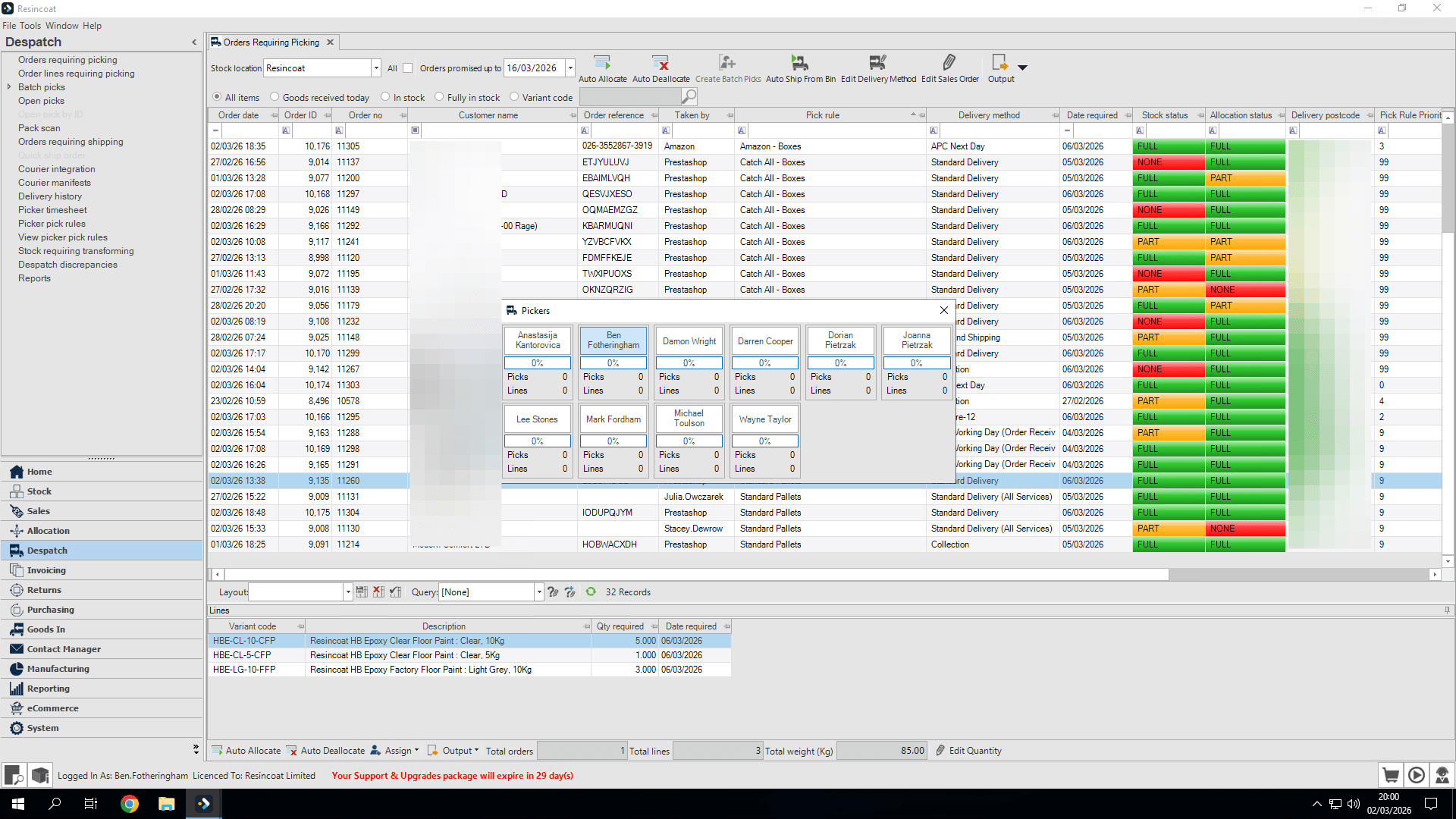Select Goods received today radio button

pos(275,97)
